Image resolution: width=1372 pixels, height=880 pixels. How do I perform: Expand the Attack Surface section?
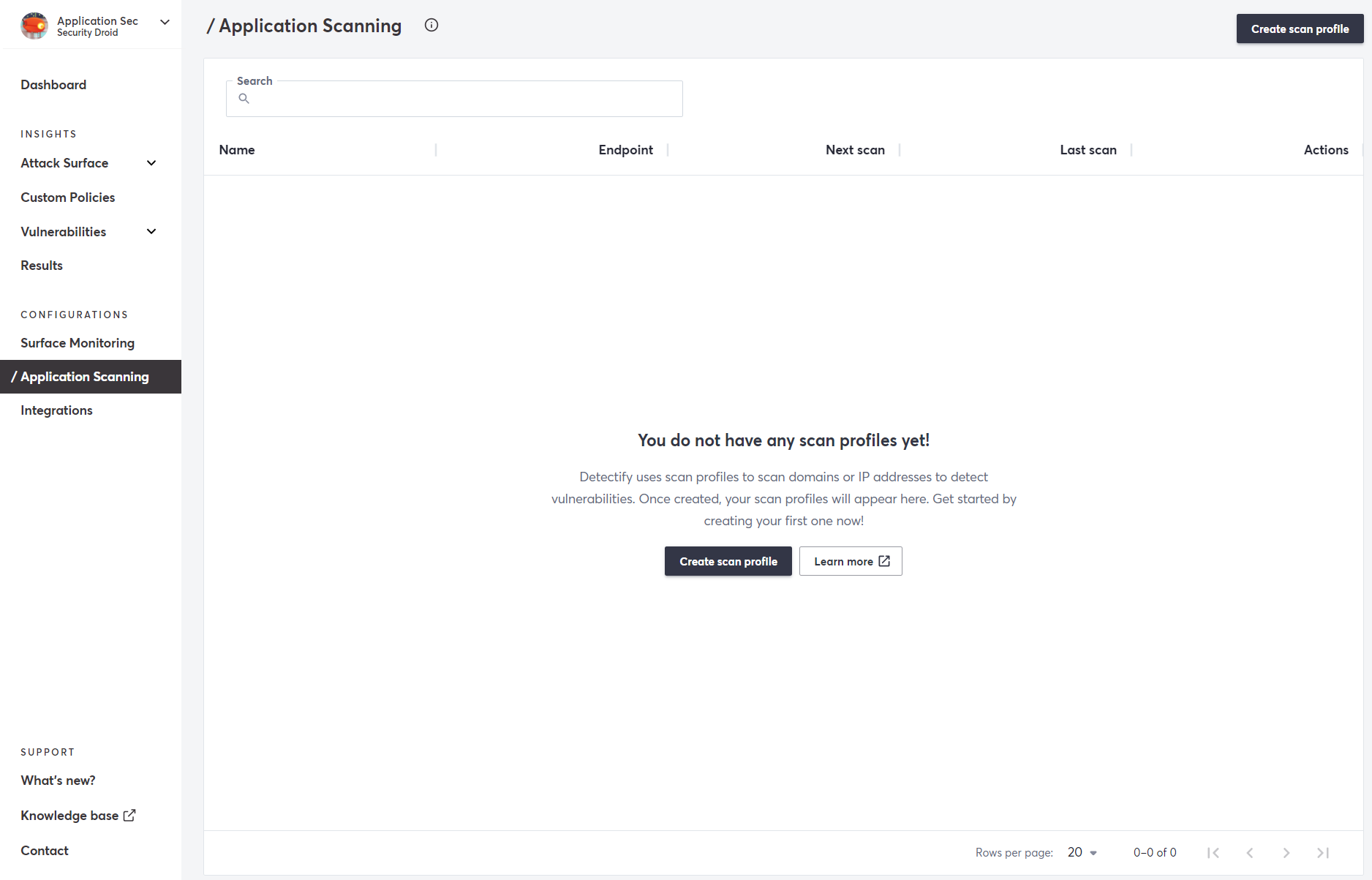[x=151, y=163]
